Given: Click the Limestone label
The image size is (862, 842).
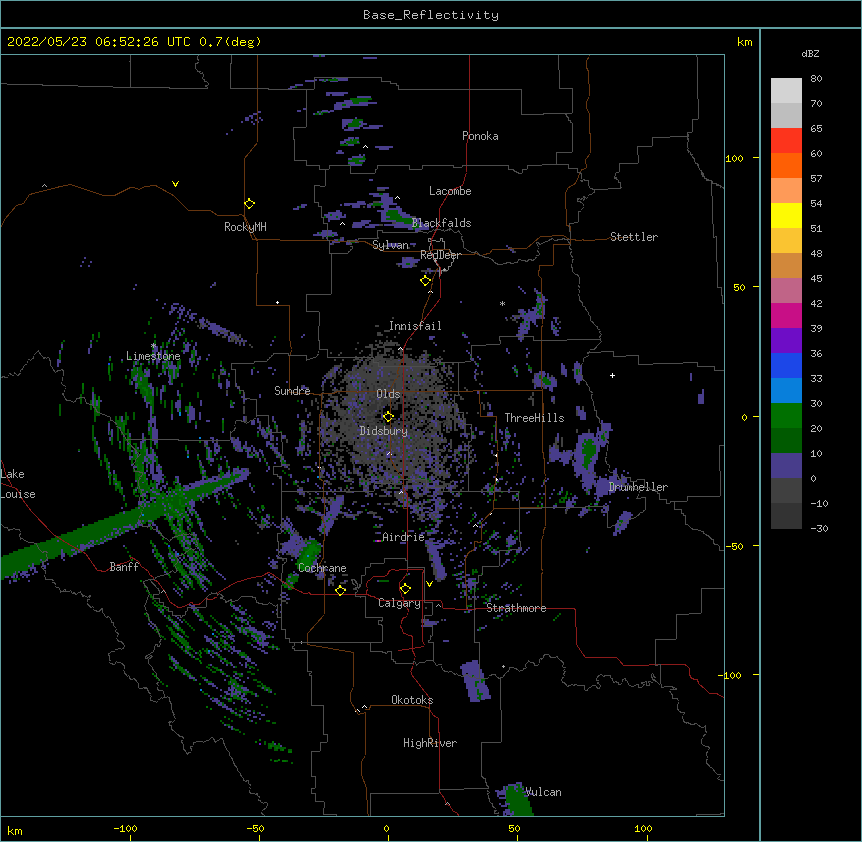Looking at the screenshot, I should (x=153, y=356).
